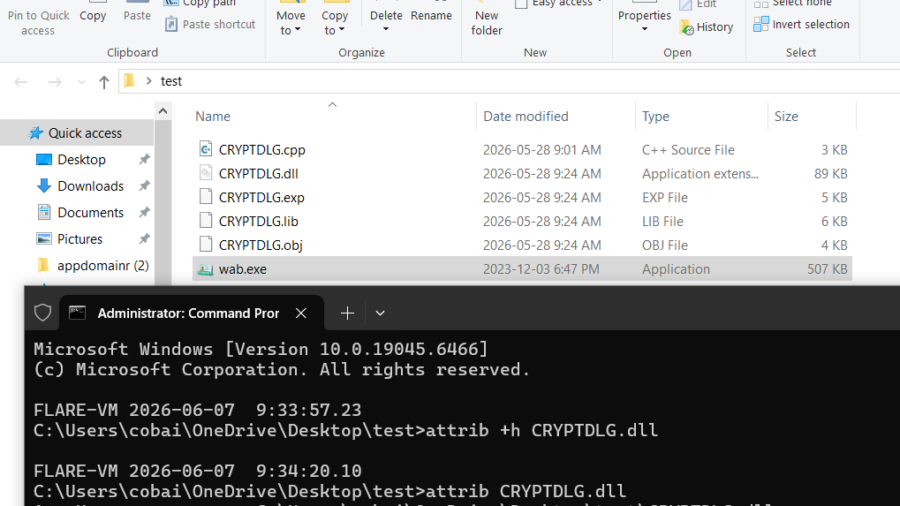The height and width of the screenshot is (506, 900).
Task: Click the wab.exe application icon
Action: [x=205, y=269]
